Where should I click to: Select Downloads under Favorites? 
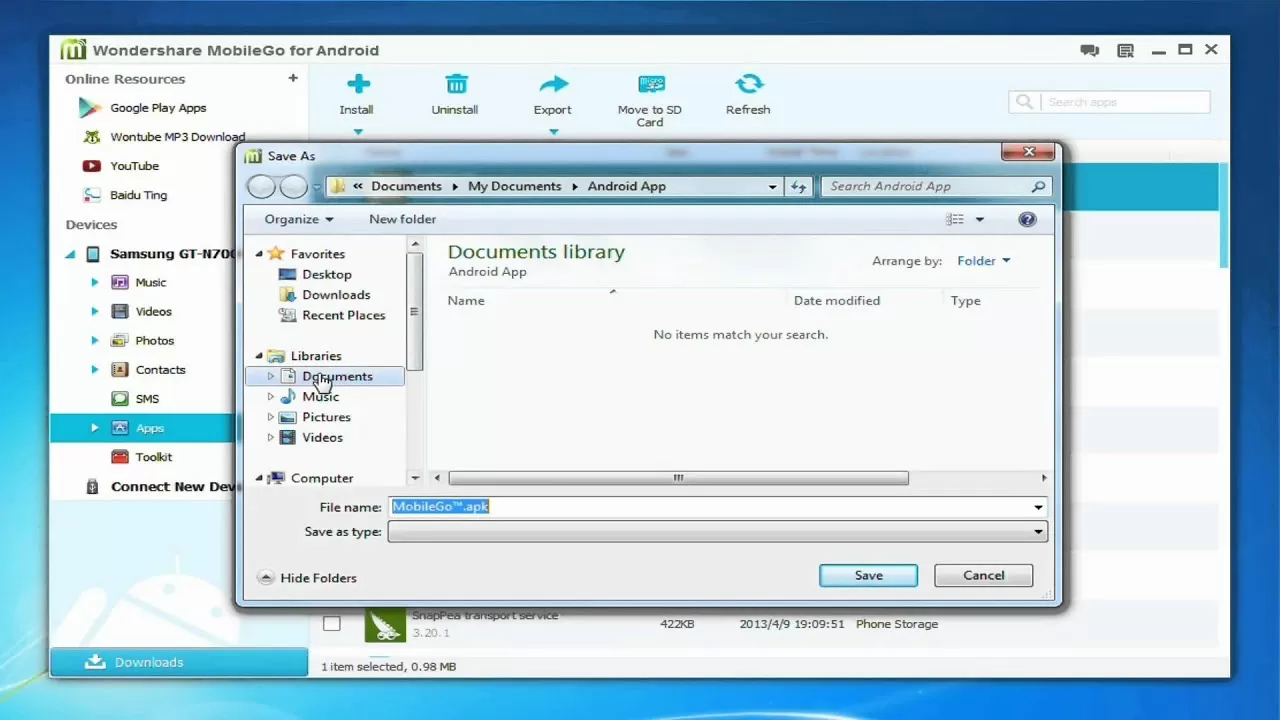[336, 295]
